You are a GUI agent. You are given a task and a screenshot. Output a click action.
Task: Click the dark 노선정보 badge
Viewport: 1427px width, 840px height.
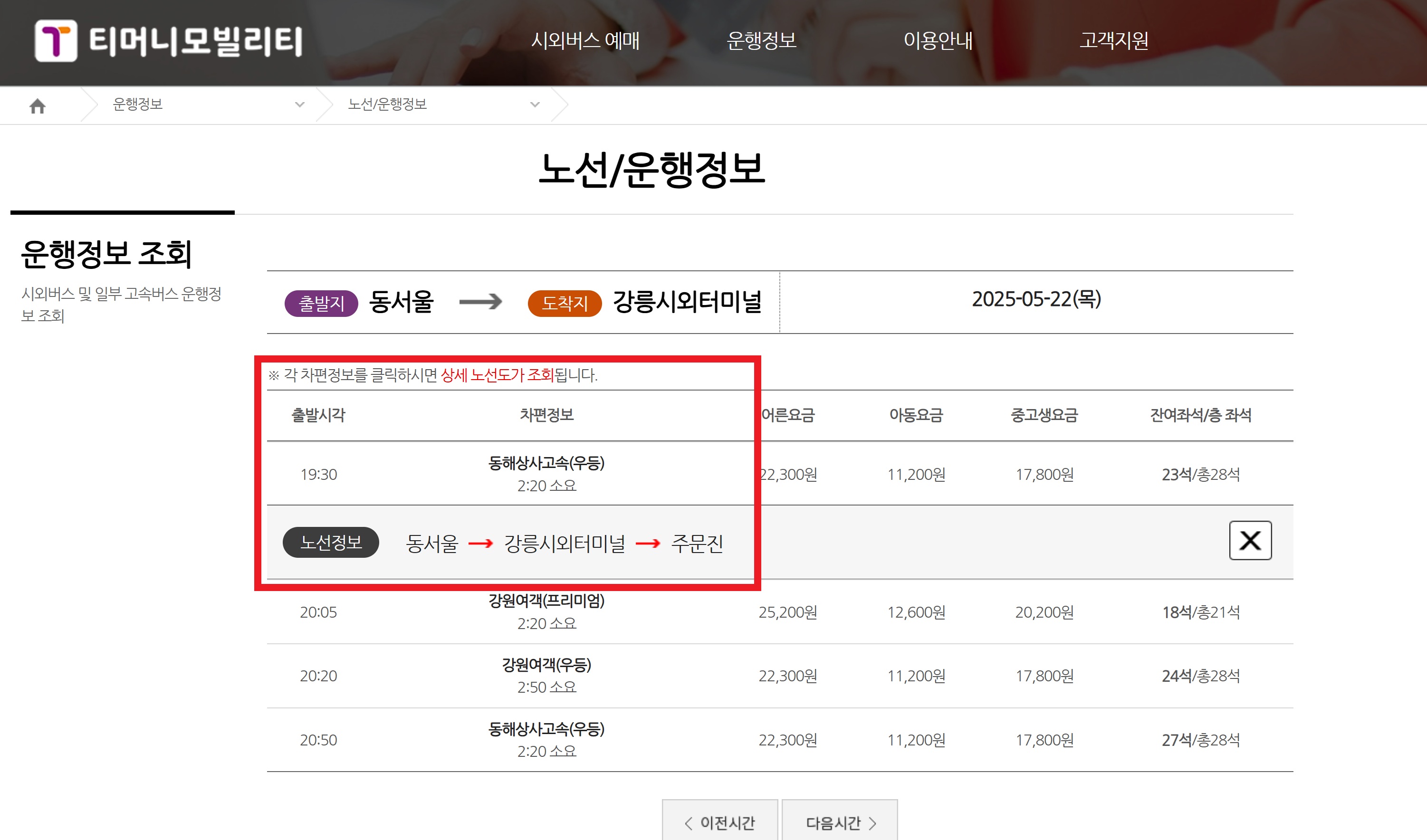[331, 542]
